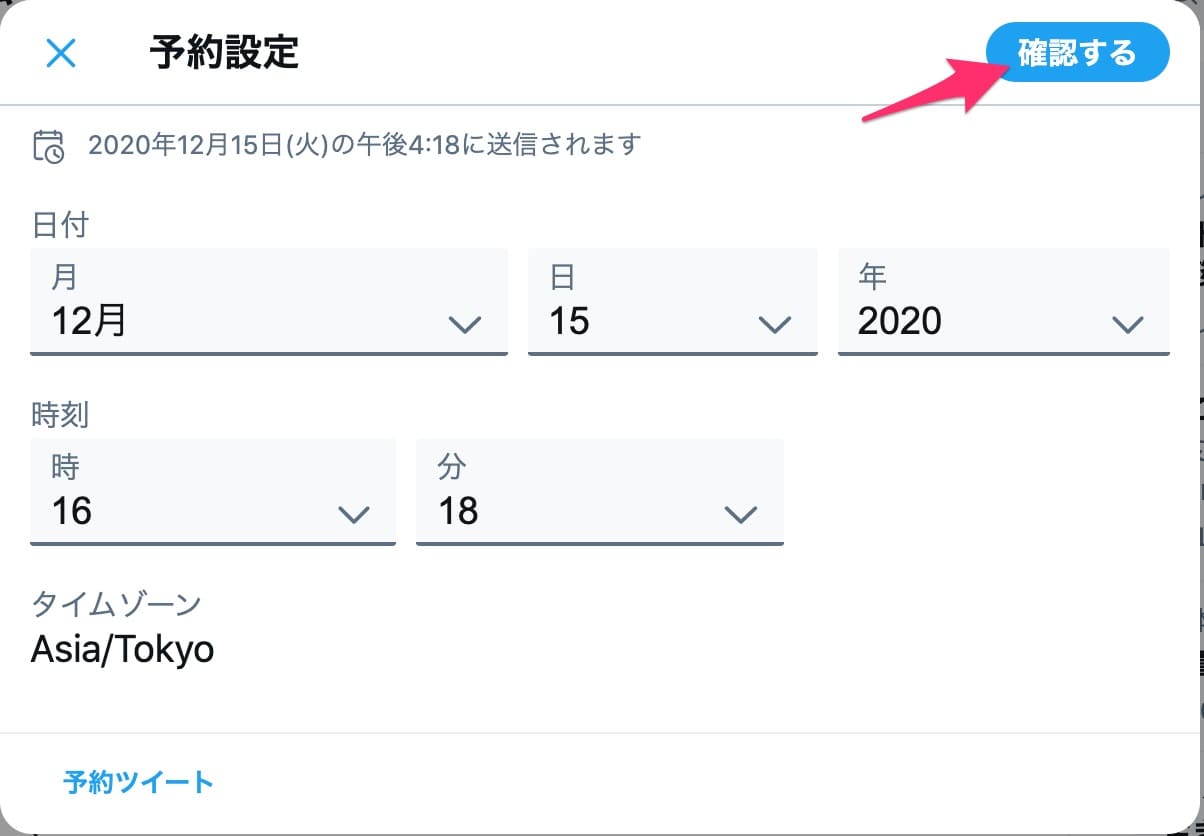This screenshot has width=1204, height=836.
Task: Select the 2020 year value
Action: pyautogui.click(x=900, y=321)
